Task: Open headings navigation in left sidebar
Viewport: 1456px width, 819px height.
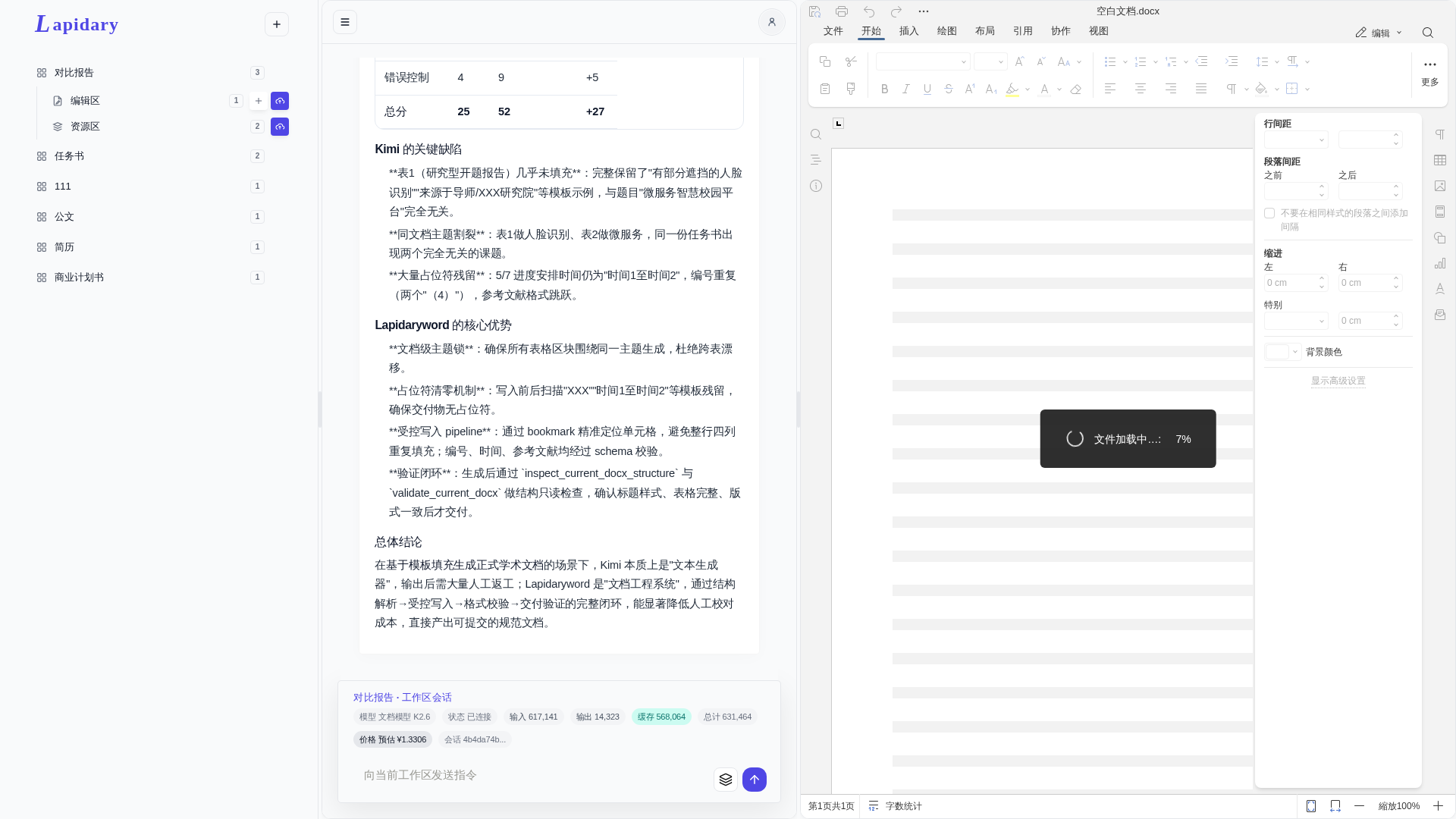Action: pyautogui.click(x=816, y=160)
